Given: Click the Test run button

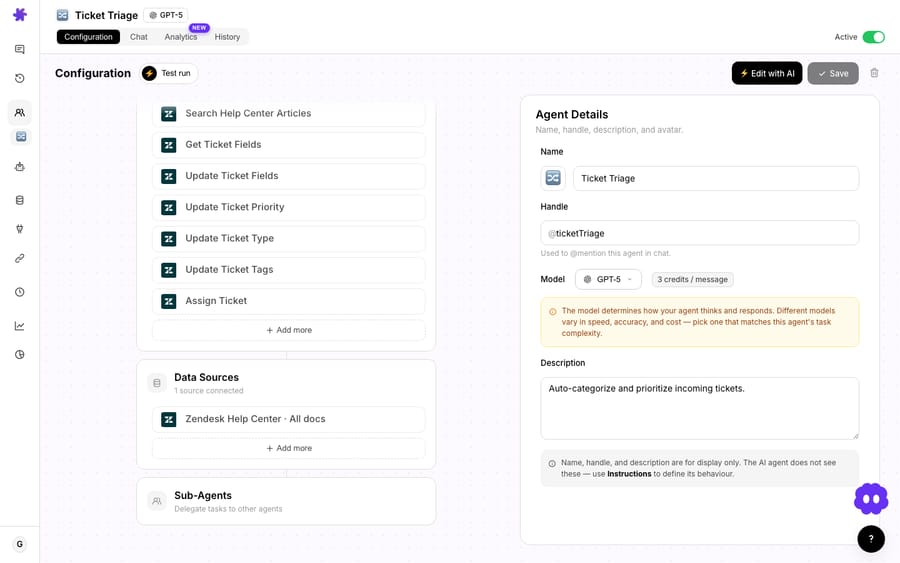Looking at the screenshot, I should (x=169, y=73).
